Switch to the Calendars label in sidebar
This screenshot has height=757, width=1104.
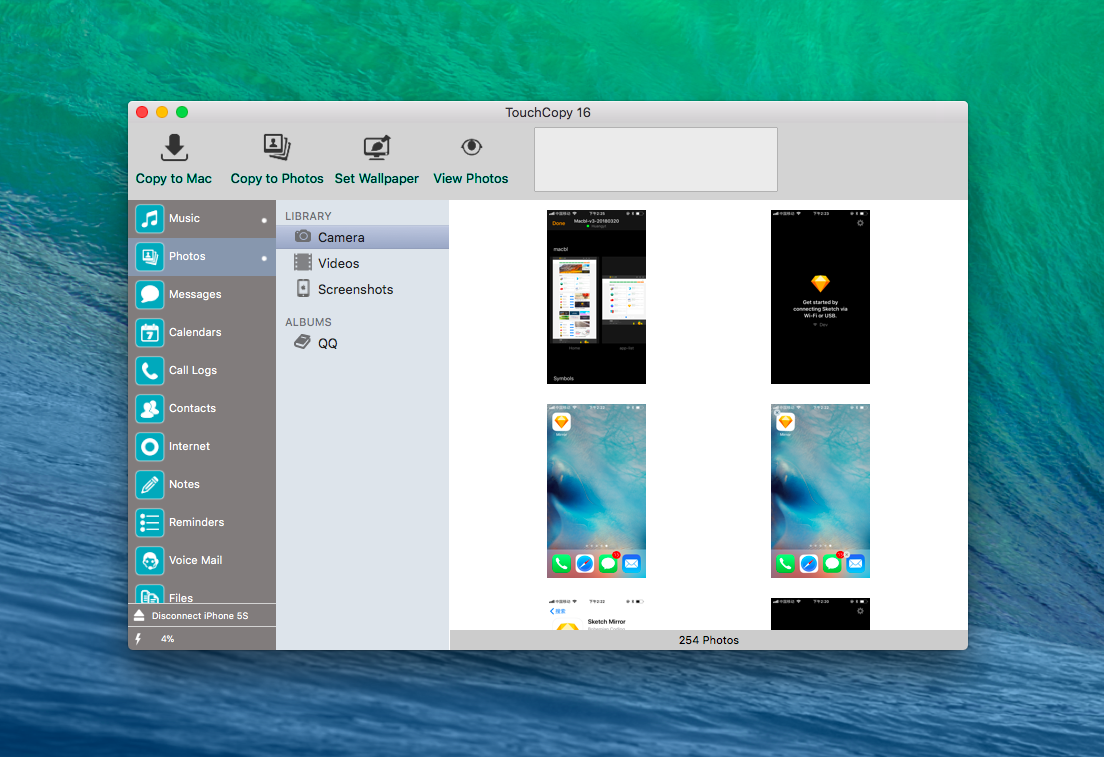pos(195,332)
